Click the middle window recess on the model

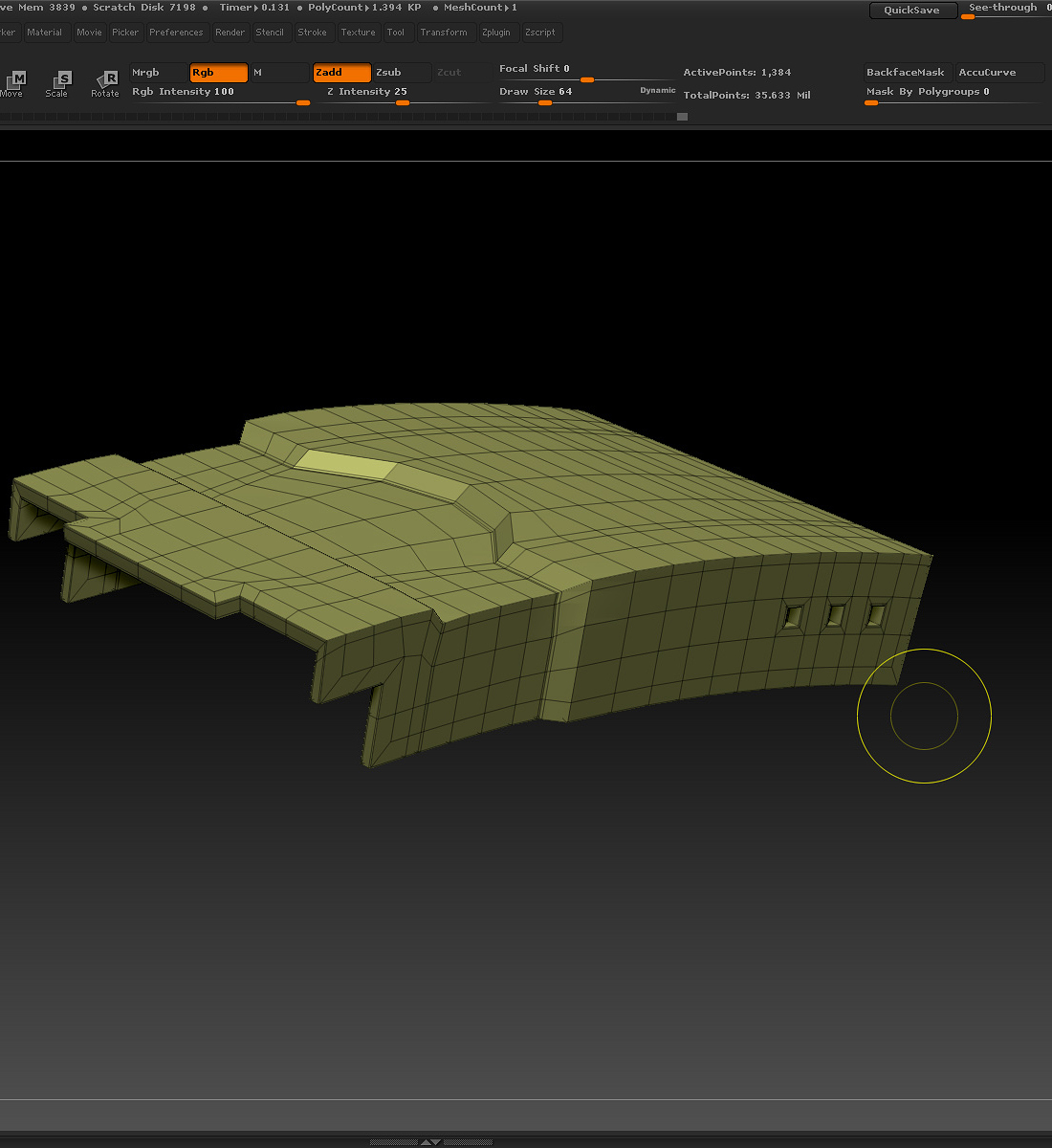pyautogui.click(x=835, y=615)
